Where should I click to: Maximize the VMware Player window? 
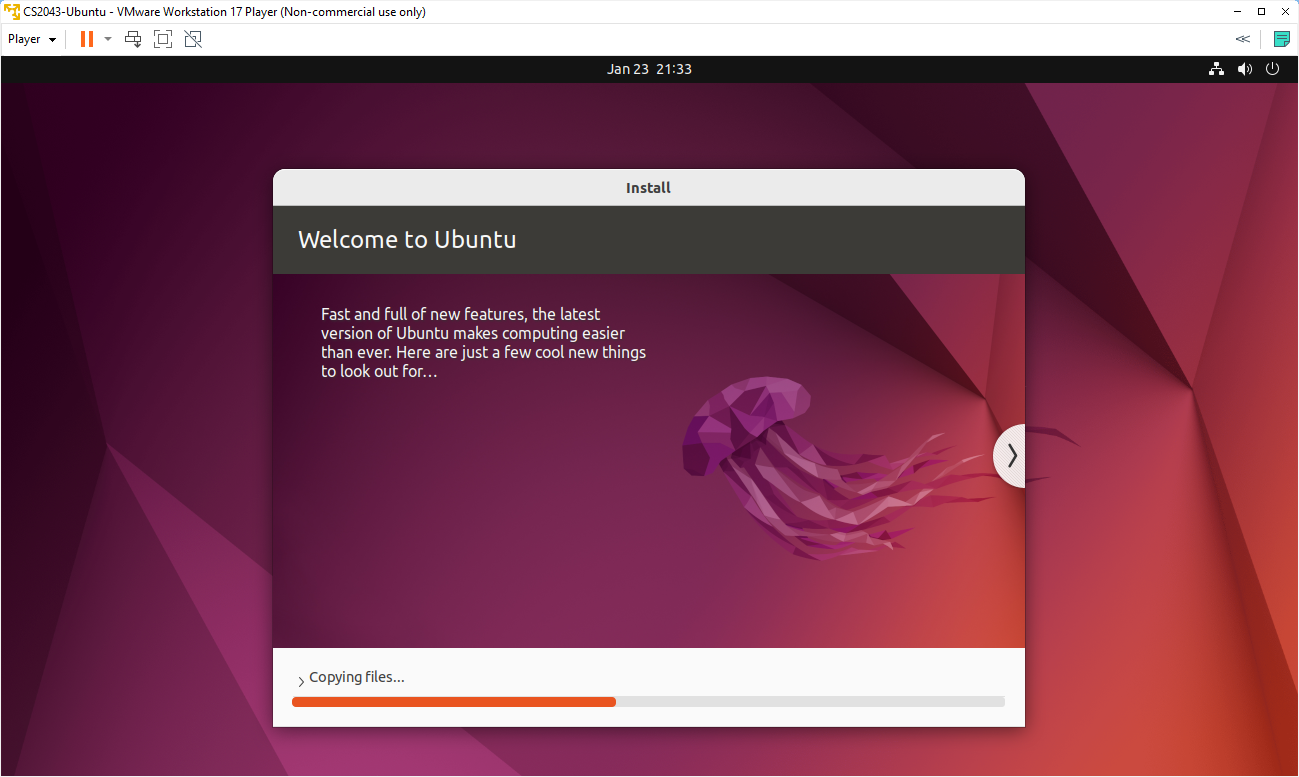pos(1261,12)
